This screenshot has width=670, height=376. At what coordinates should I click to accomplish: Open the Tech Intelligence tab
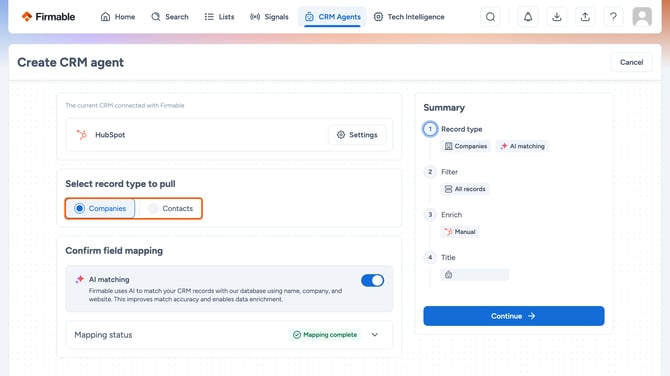coord(409,17)
